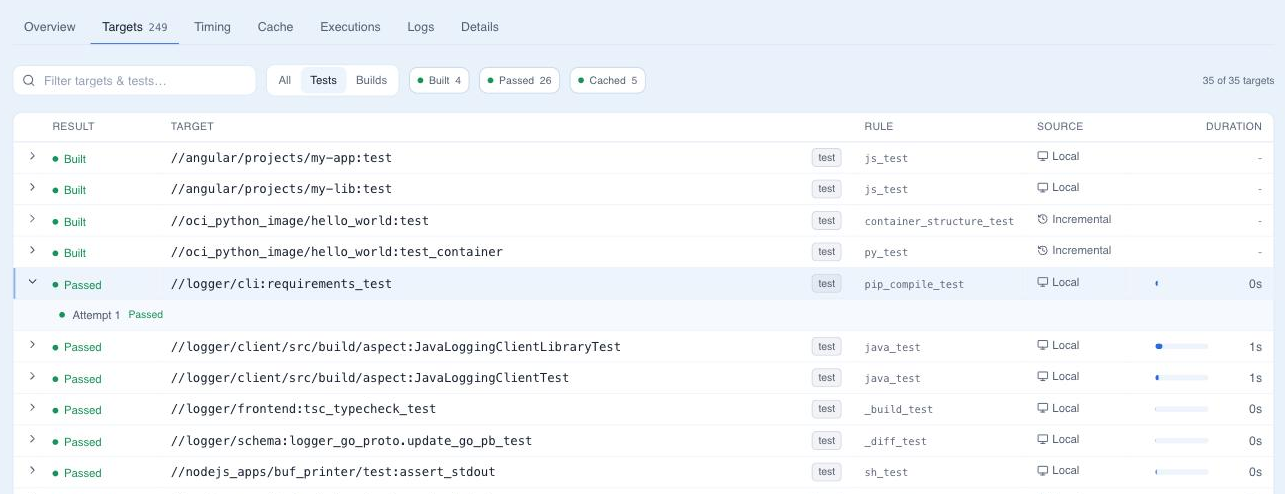Switch to the Timing tab

pos(212,27)
